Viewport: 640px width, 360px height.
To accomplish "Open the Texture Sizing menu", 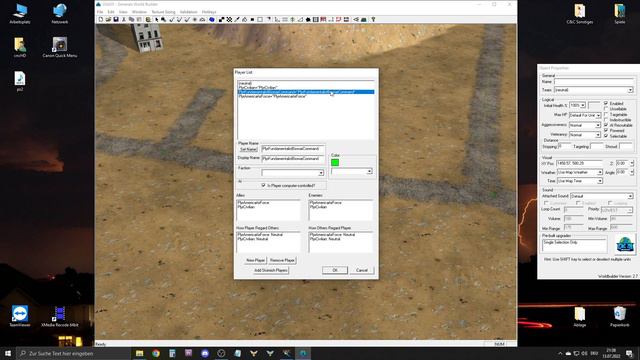I will [163, 12].
